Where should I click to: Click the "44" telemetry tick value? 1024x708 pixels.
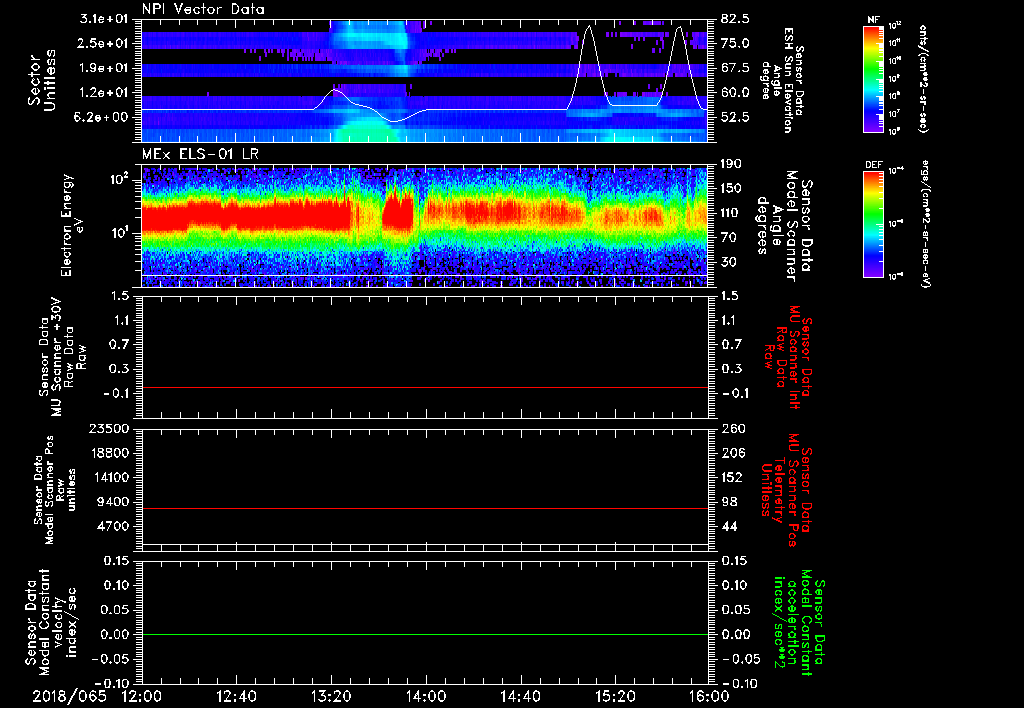click(x=729, y=526)
